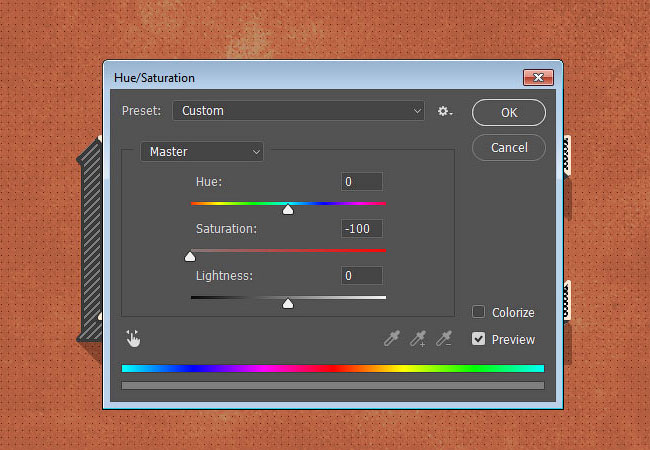Select the Subtract from Sample eyedropper
This screenshot has width=650, height=450.
(x=444, y=339)
